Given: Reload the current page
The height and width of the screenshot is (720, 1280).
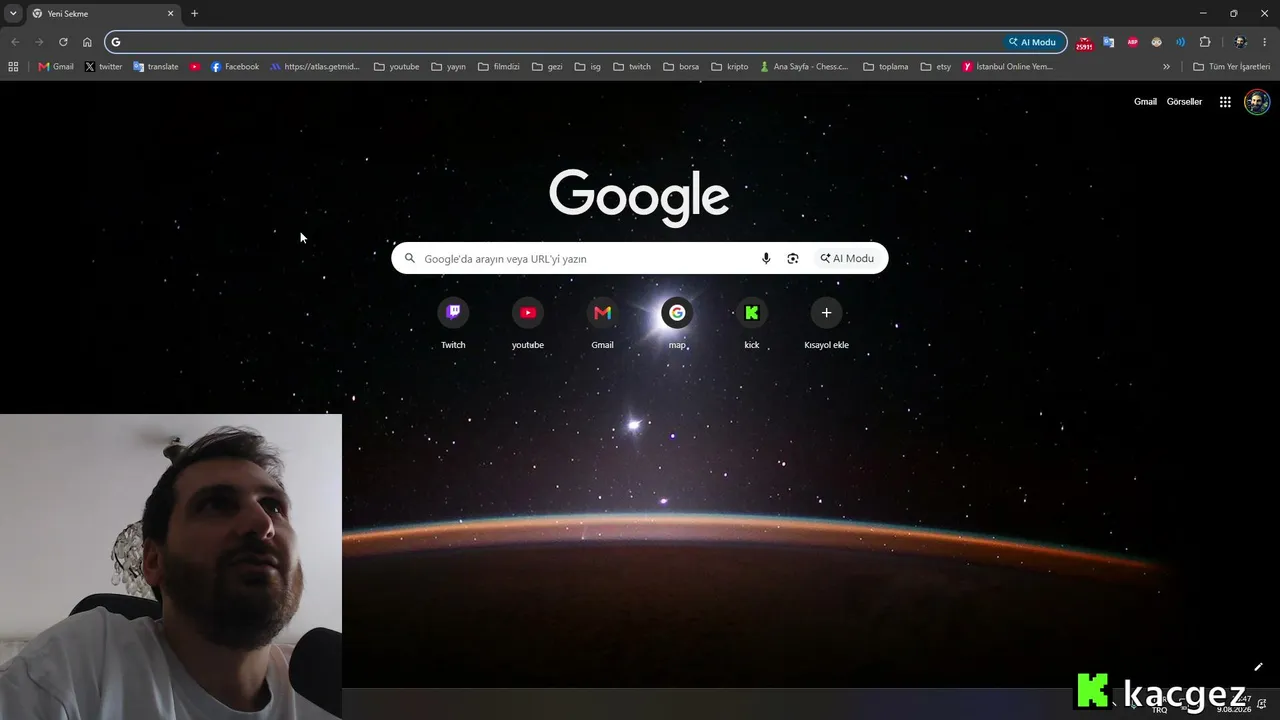Looking at the screenshot, I should [x=63, y=42].
